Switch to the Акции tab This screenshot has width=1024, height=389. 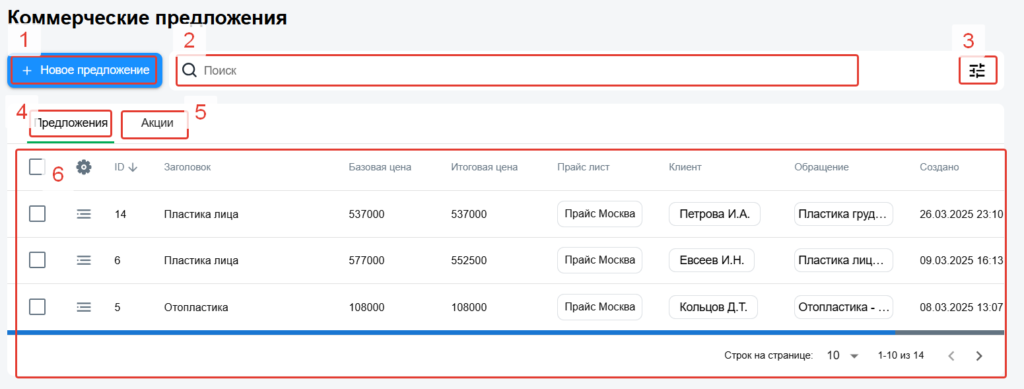[157, 123]
